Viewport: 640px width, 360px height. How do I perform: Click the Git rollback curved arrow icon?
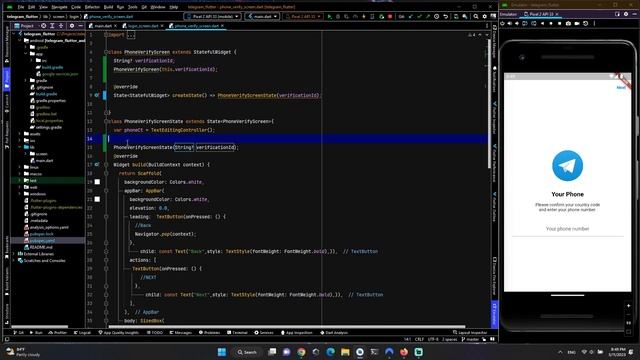[446, 17]
